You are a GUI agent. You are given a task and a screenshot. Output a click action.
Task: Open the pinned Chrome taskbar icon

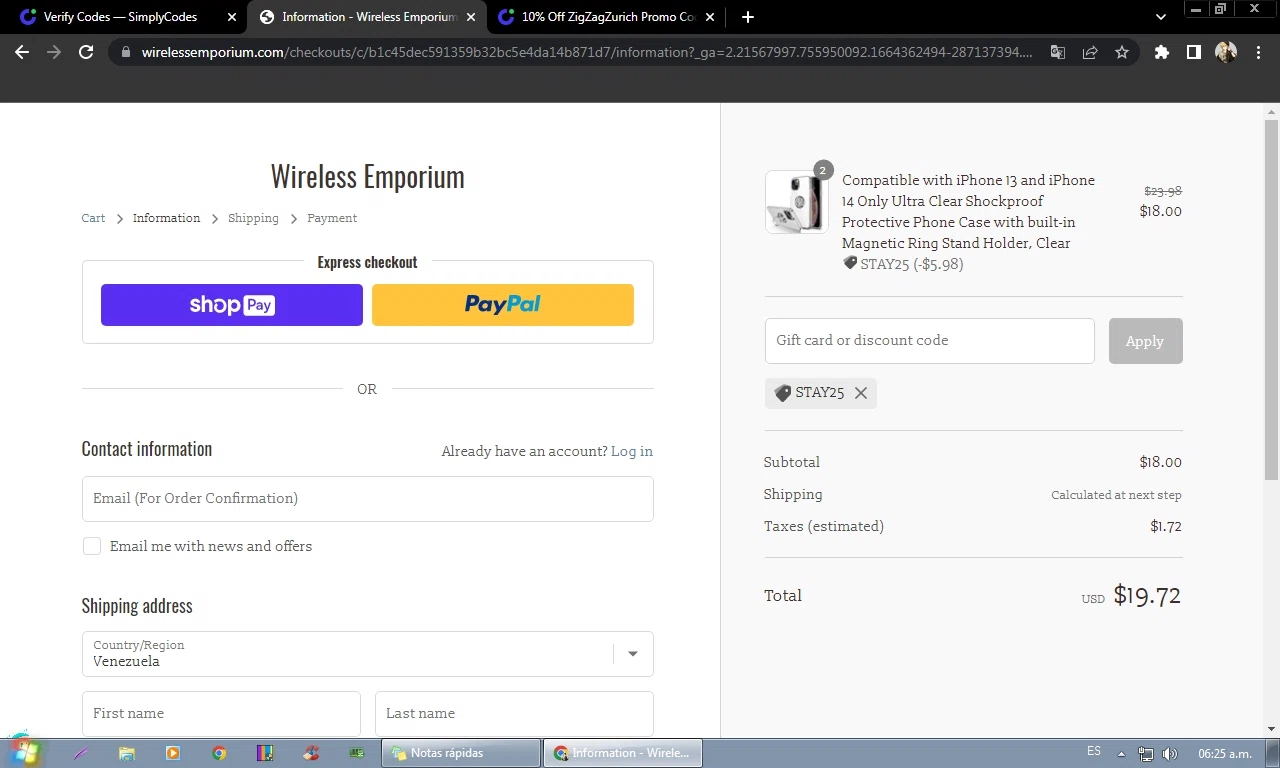coord(219,753)
